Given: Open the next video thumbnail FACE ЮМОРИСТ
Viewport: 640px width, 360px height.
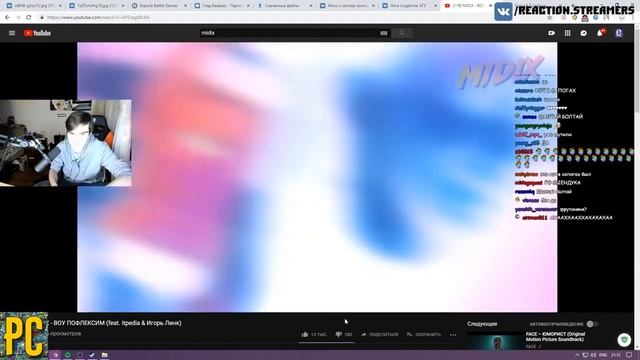Looking at the screenshot, I should coord(495,341).
